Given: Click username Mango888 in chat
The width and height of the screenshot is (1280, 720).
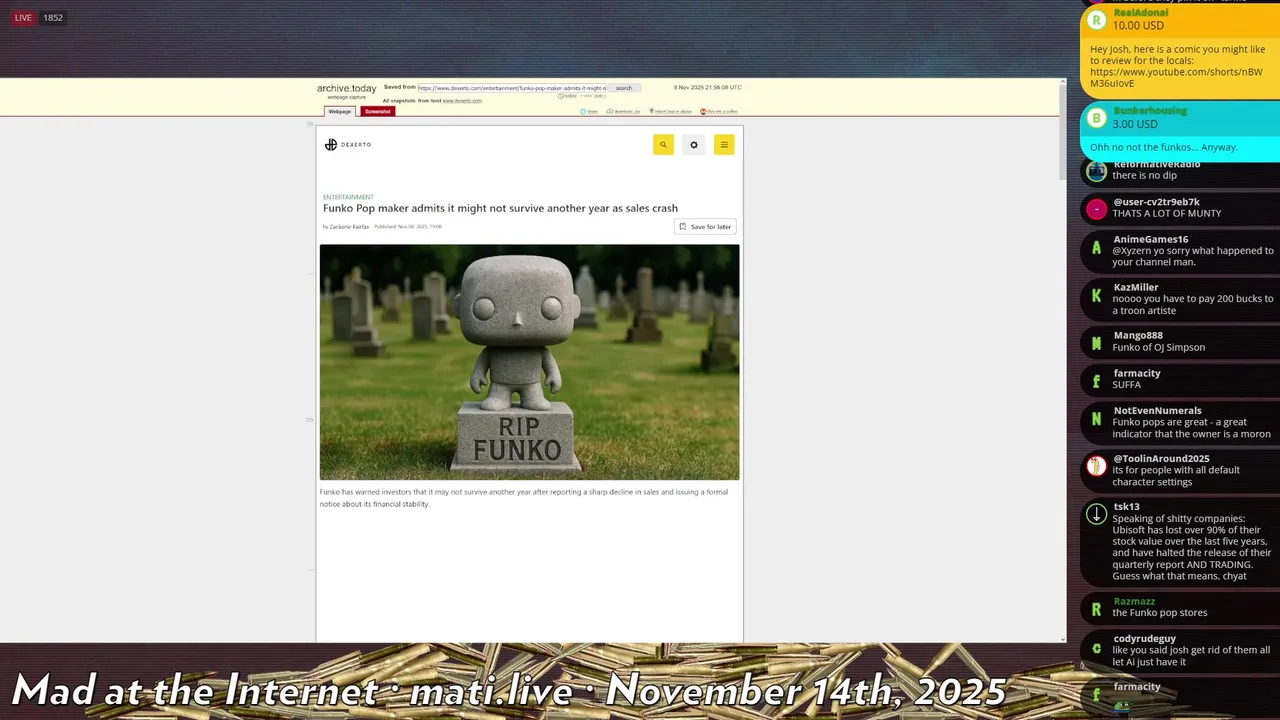Looking at the screenshot, I should pos(1138,336).
